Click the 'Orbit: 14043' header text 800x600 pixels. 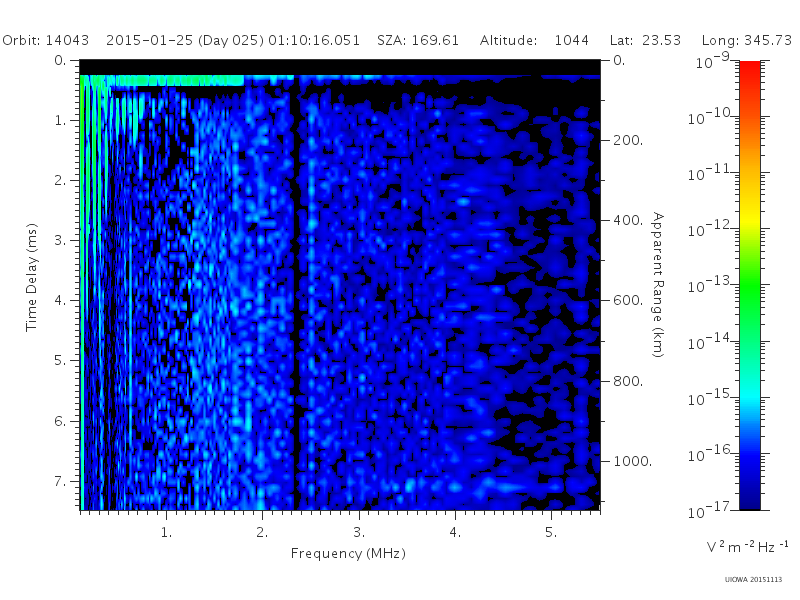click(45, 40)
